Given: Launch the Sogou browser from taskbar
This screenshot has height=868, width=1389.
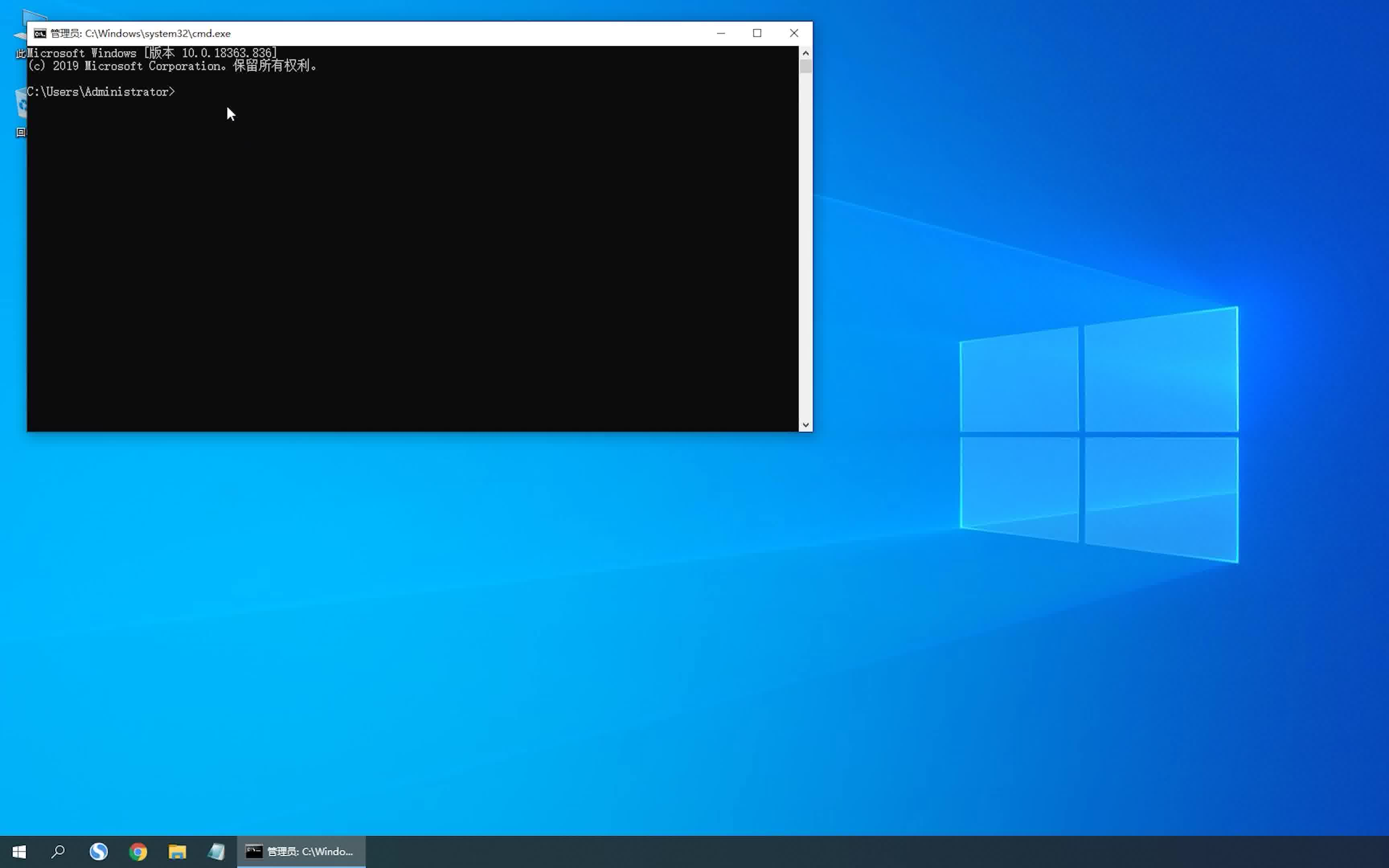Looking at the screenshot, I should point(99,852).
